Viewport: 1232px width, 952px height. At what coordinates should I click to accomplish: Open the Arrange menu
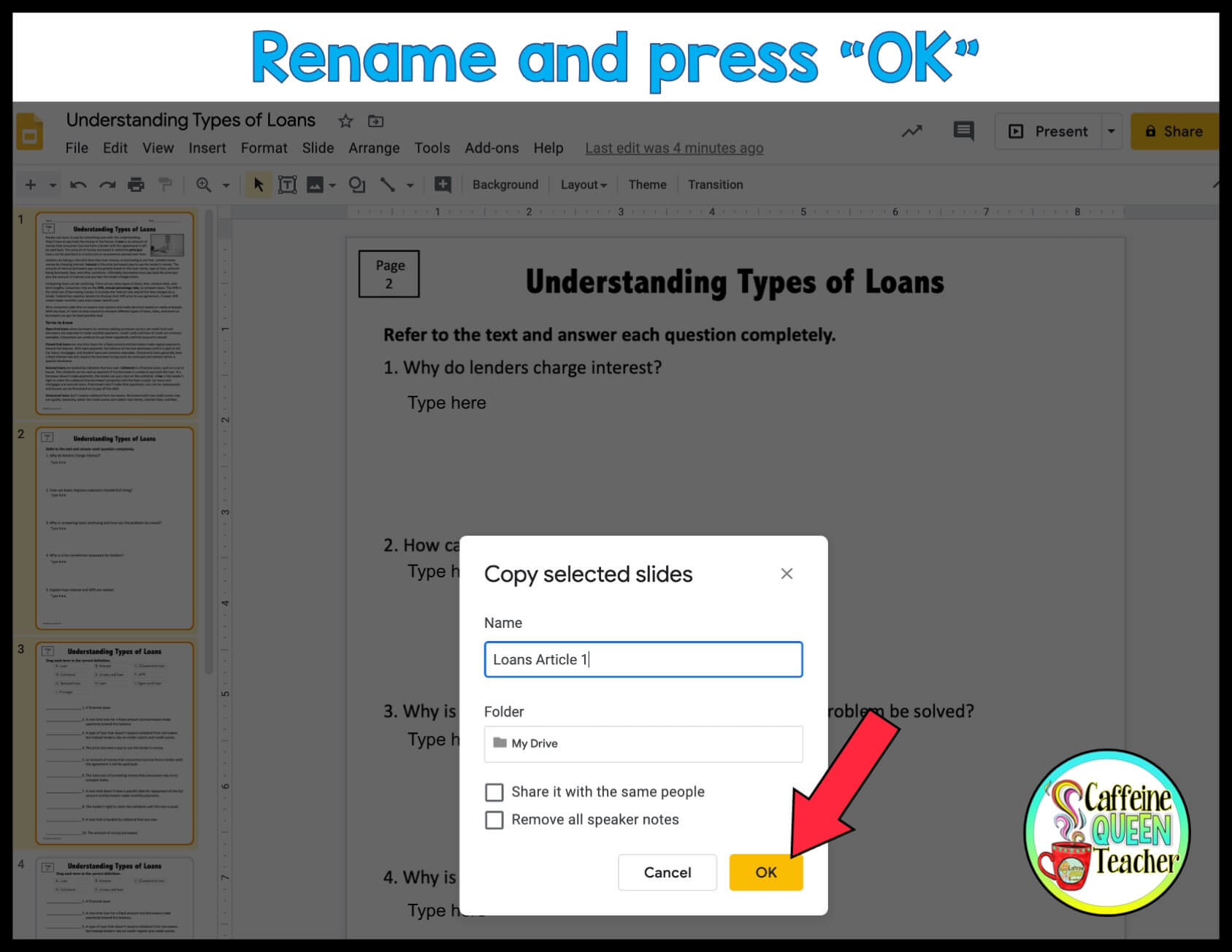click(374, 148)
